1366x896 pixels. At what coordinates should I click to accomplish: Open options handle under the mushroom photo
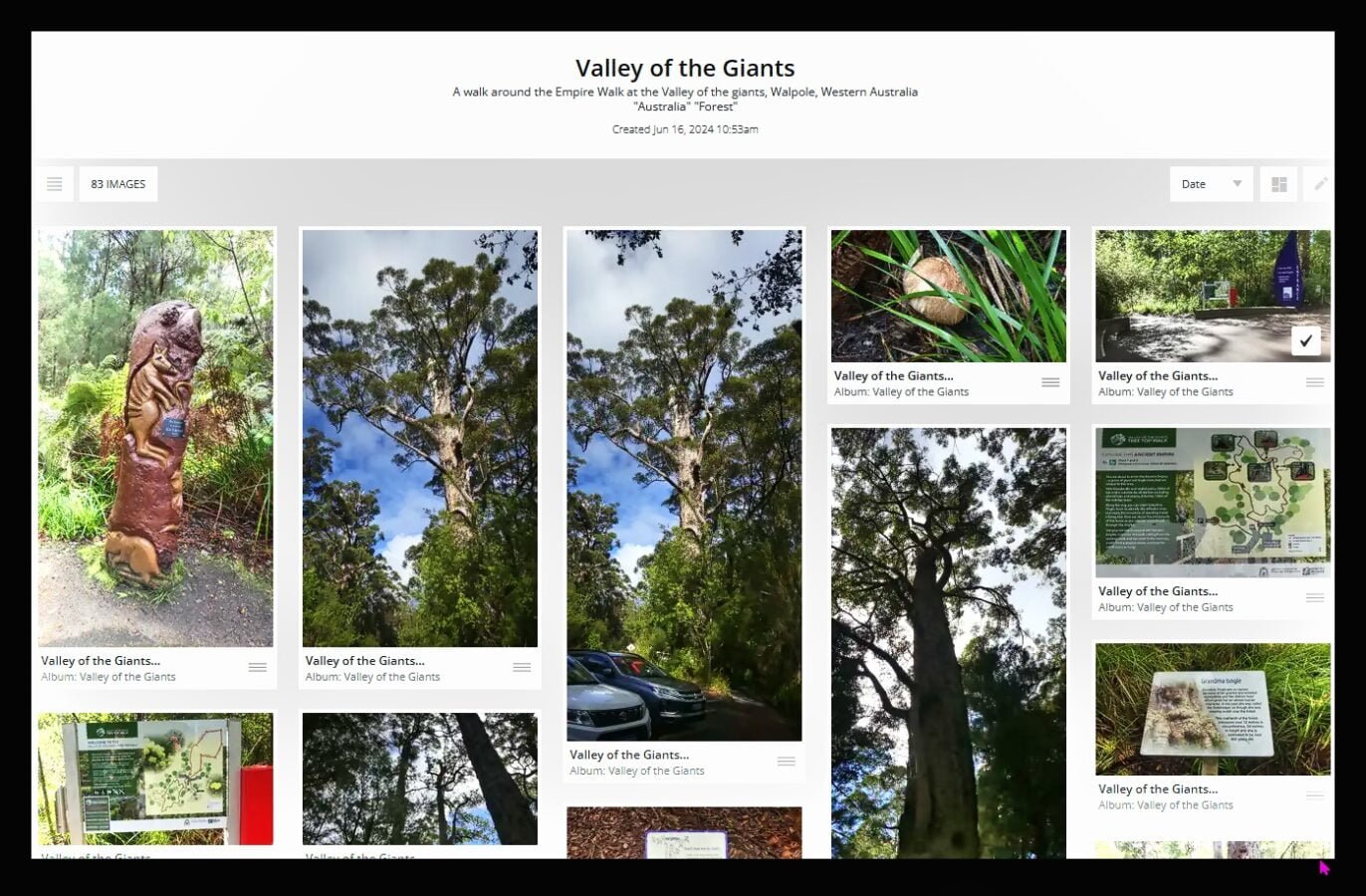[1050, 383]
